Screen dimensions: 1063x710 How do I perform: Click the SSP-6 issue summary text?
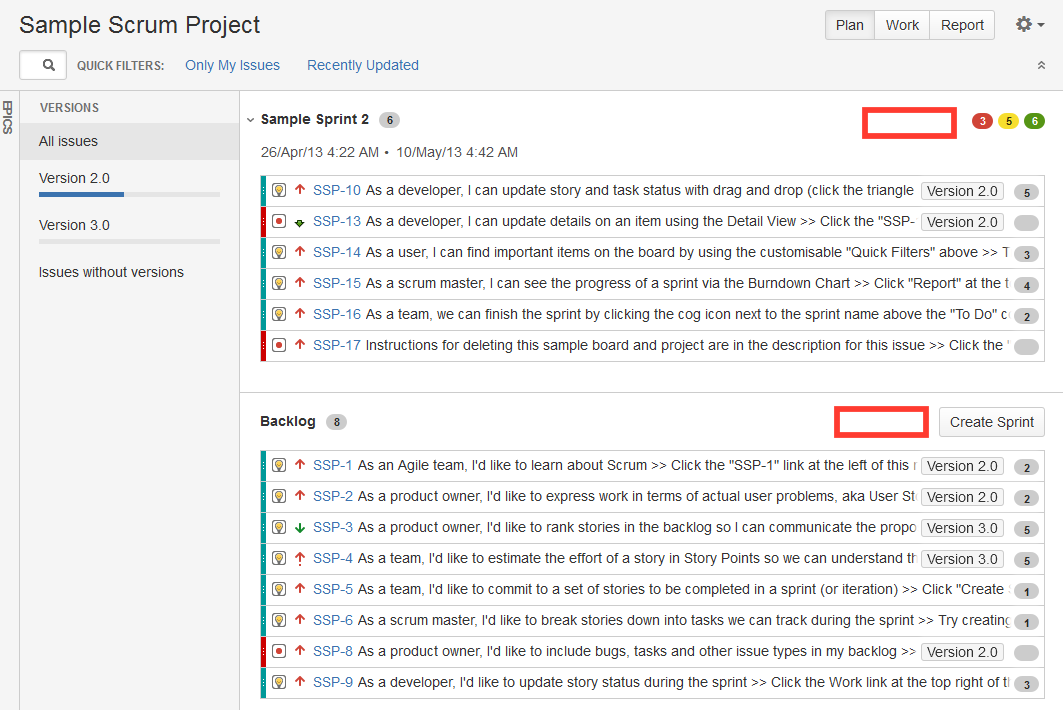683,620
